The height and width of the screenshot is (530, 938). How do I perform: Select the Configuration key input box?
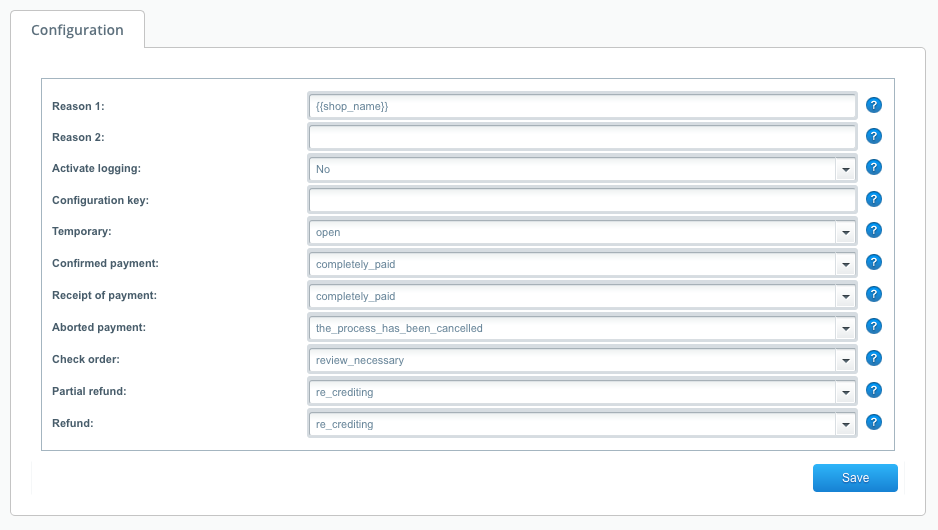coord(582,200)
